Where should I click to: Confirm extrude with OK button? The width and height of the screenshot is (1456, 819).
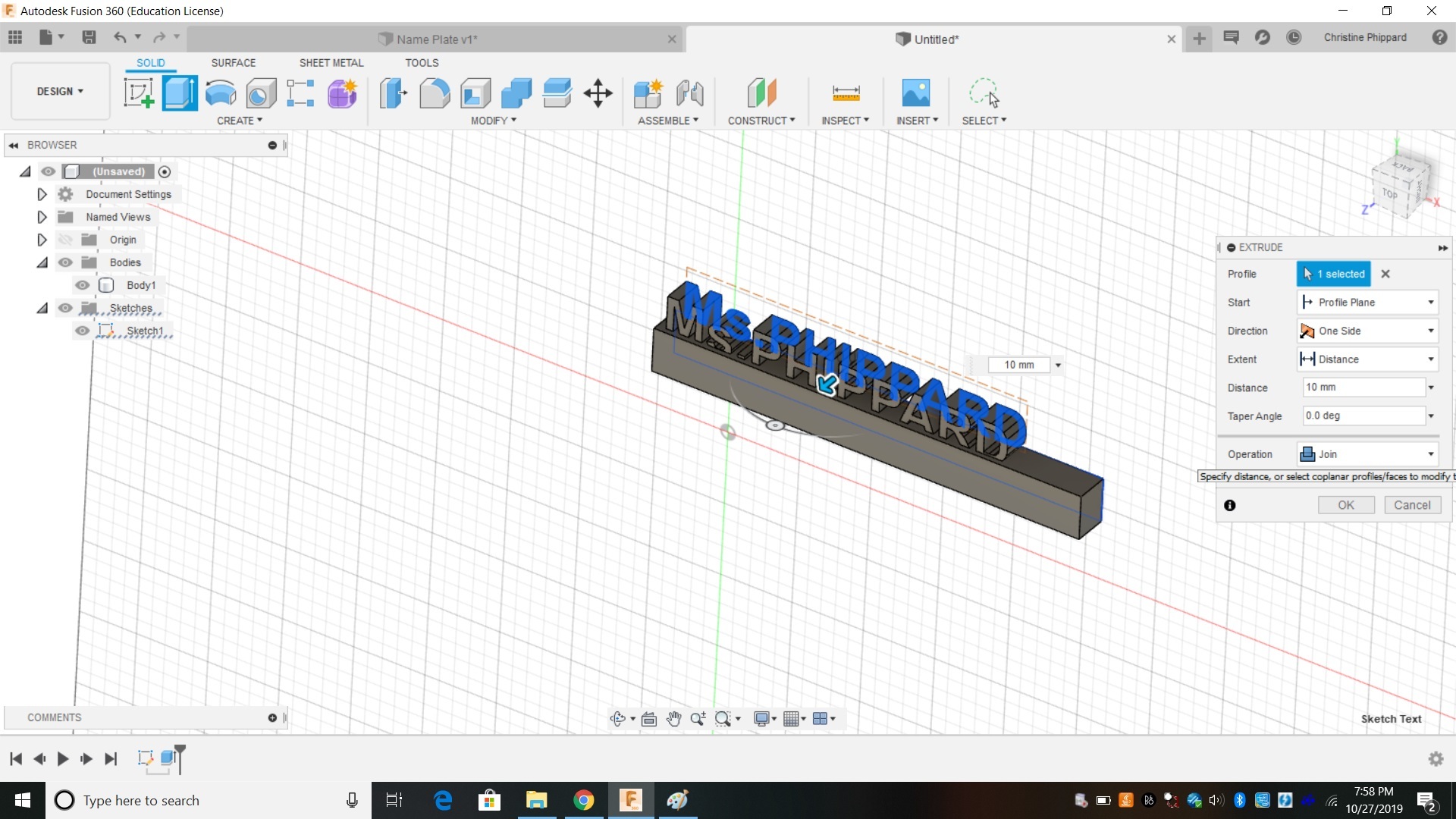coord(1345,505)
